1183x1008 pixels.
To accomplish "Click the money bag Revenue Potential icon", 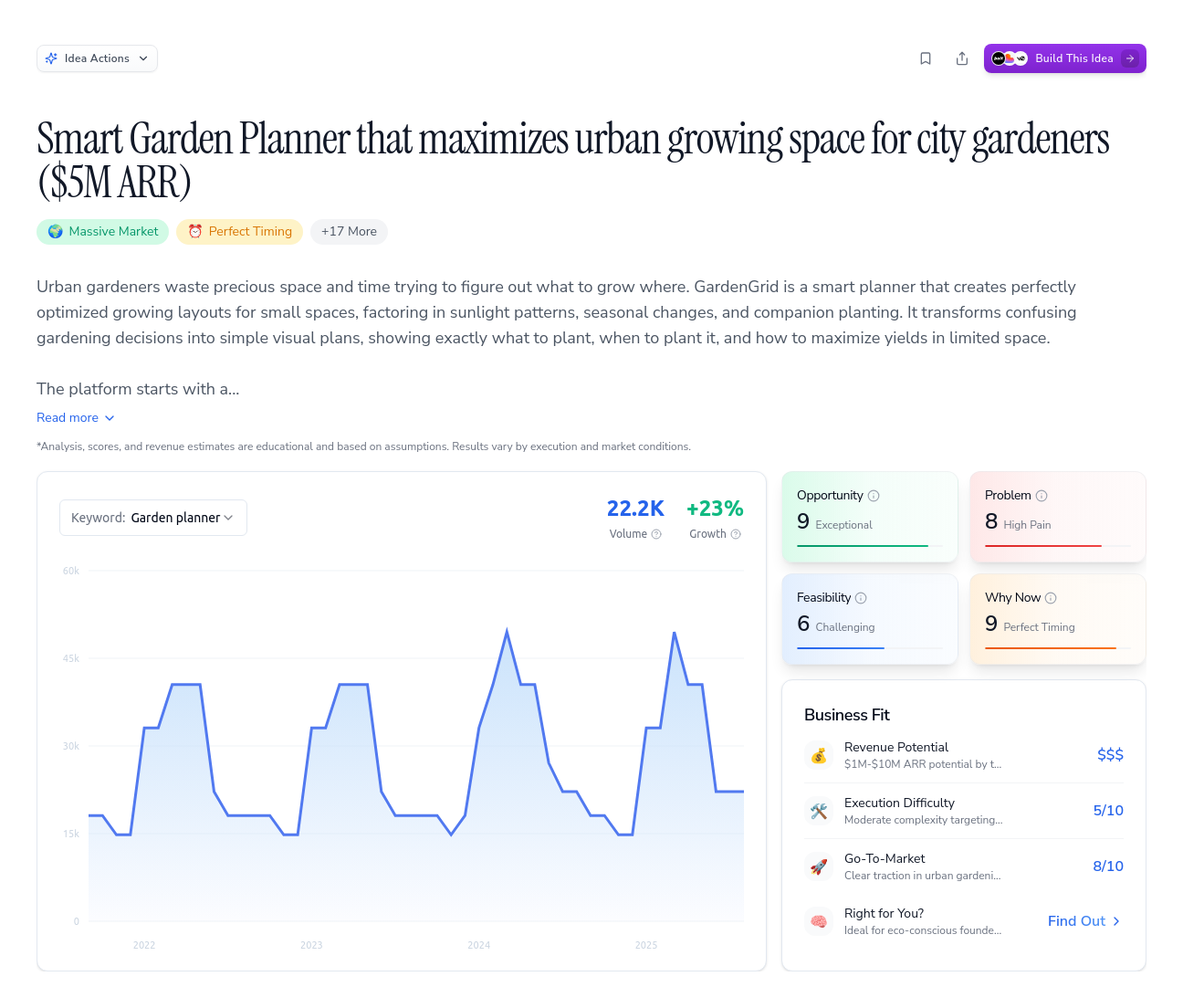I will click(x=819, y=755).
